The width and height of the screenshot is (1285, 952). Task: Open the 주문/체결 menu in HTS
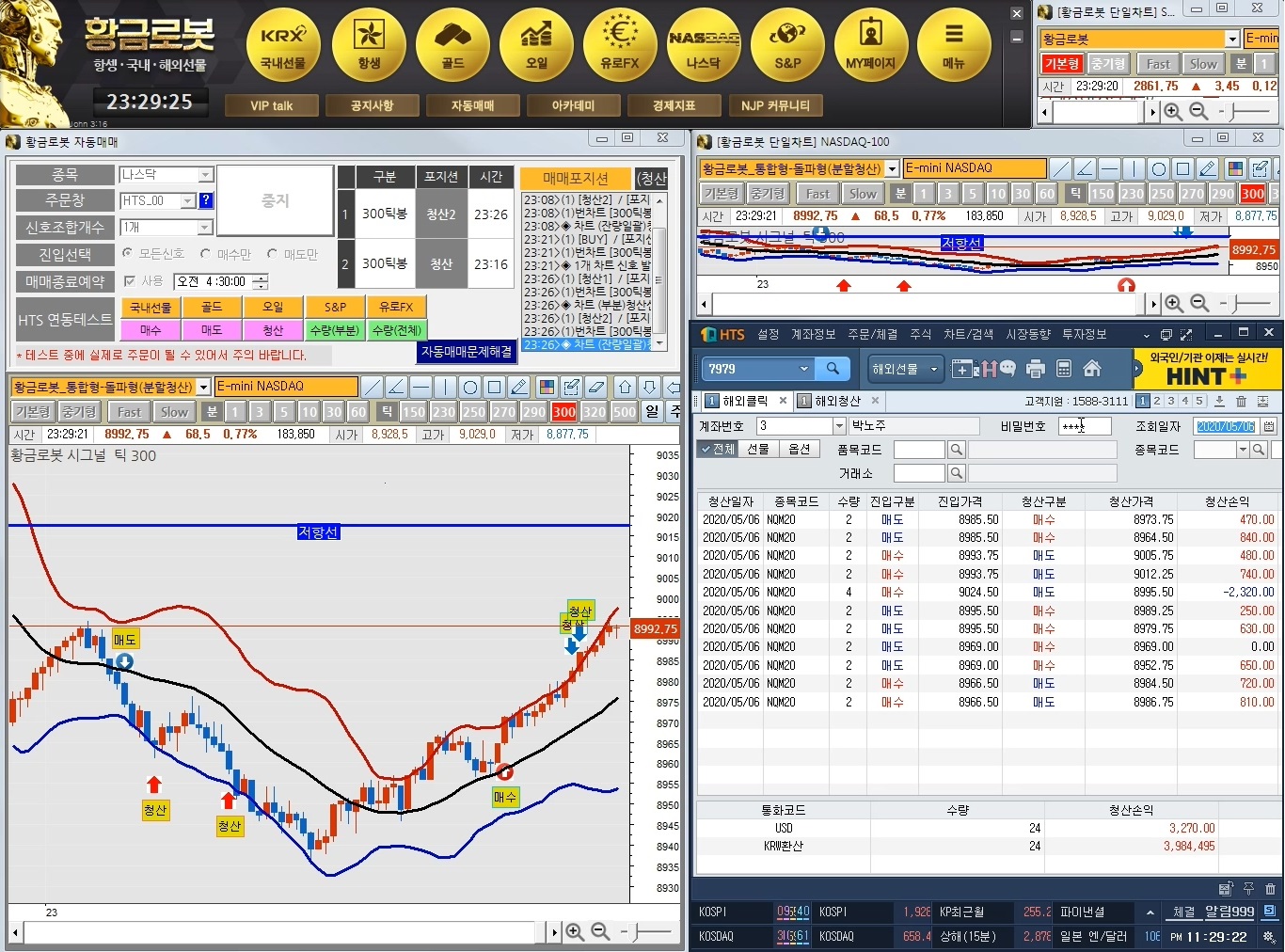872,334
